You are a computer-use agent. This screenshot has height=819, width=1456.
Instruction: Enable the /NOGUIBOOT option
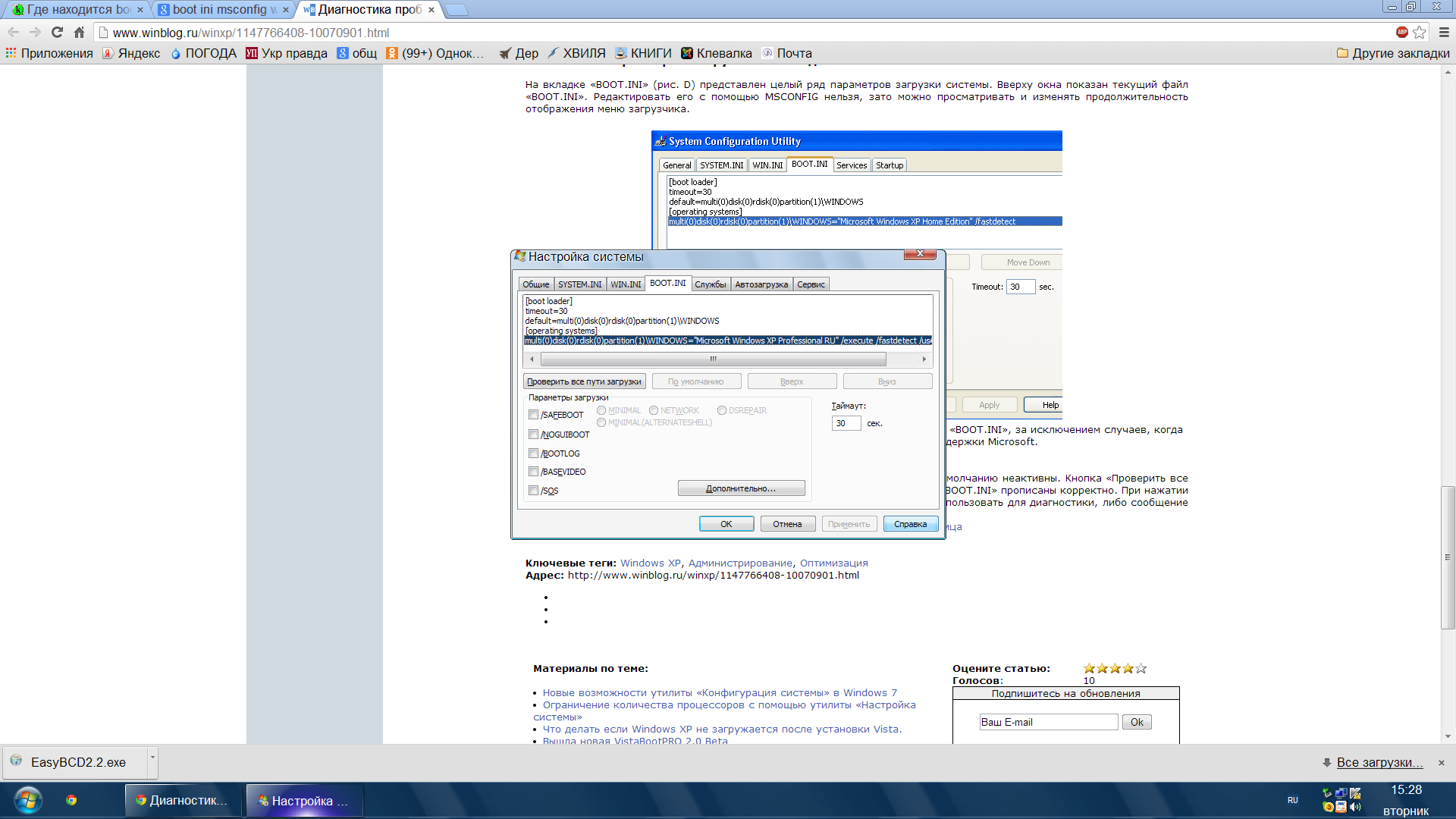(533, 435)
